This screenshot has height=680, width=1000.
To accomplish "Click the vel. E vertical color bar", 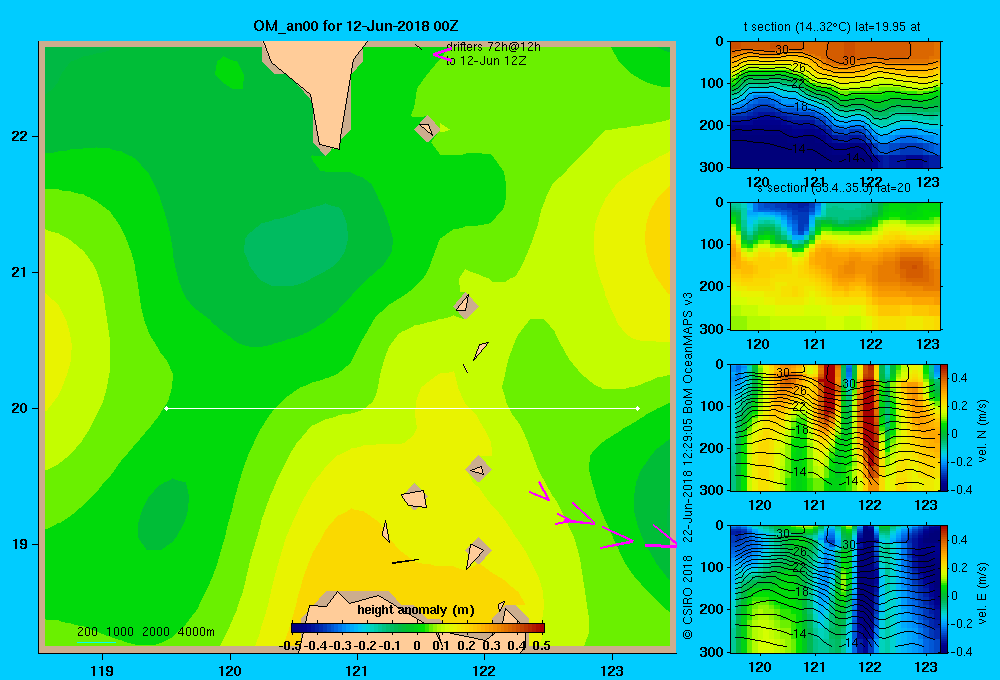I will tap(945, 589).
